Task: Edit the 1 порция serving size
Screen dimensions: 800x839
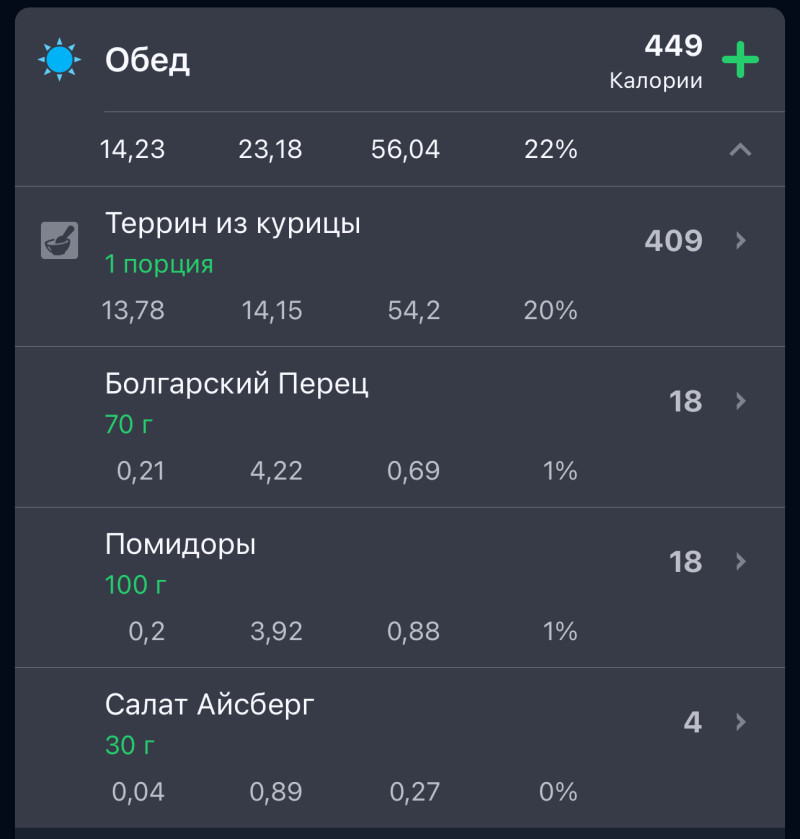Action: 159,265
